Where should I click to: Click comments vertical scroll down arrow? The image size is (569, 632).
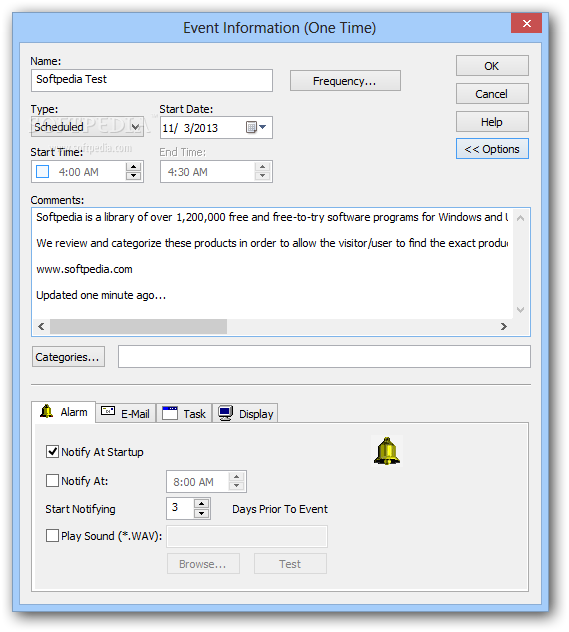coord(520,310)
